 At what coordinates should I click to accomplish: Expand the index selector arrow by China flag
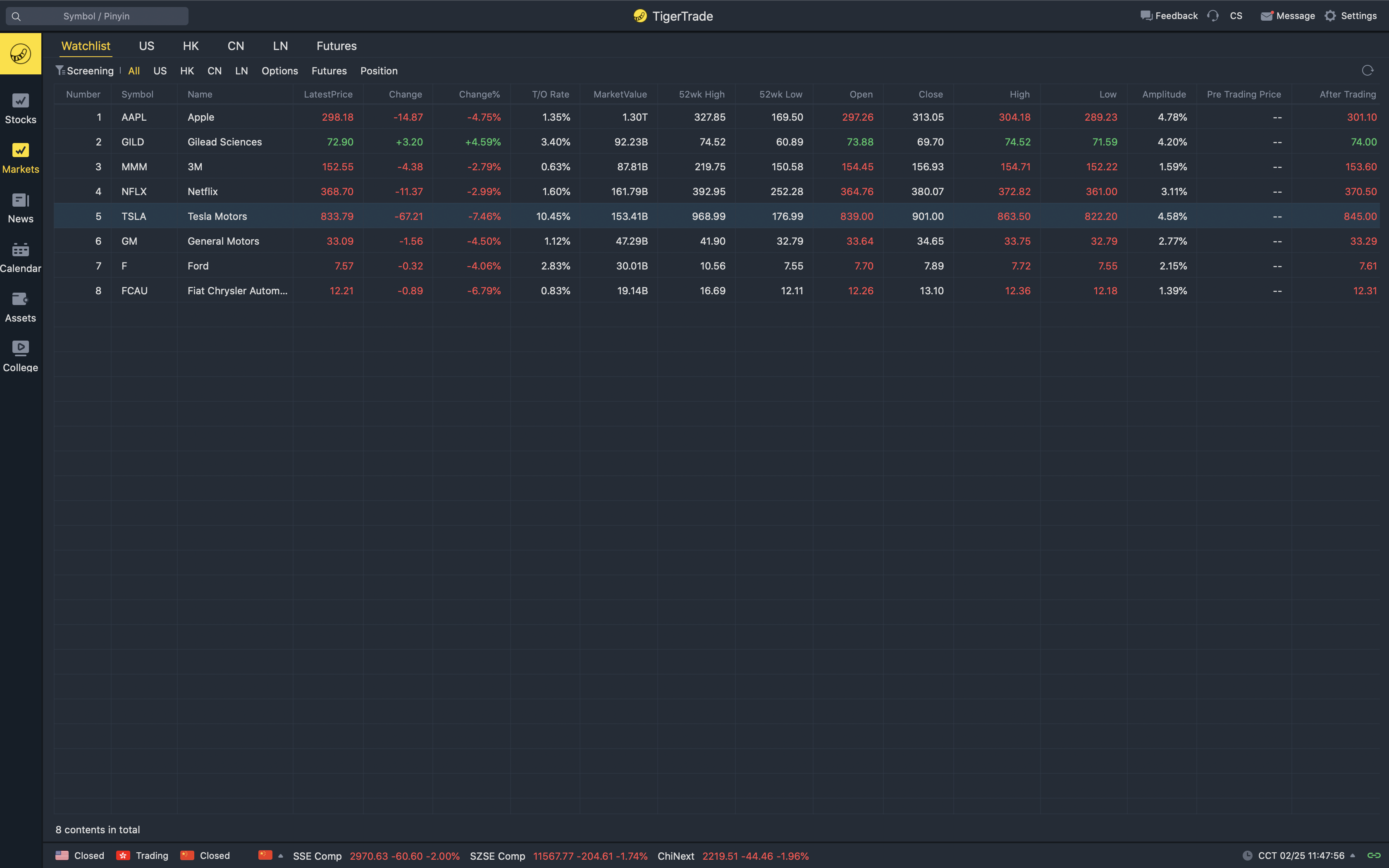pyautogui.click(x=281, y=855)
